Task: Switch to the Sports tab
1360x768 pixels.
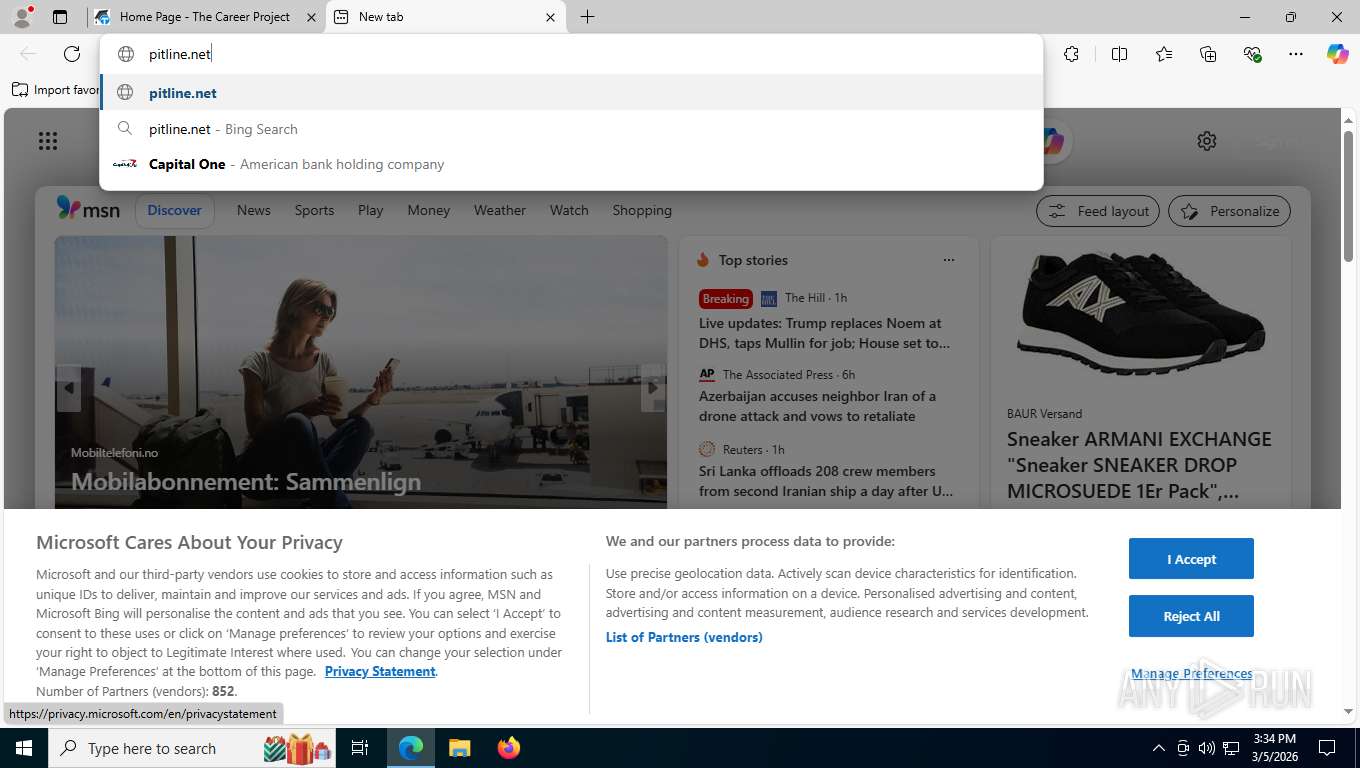Action: 314,210
